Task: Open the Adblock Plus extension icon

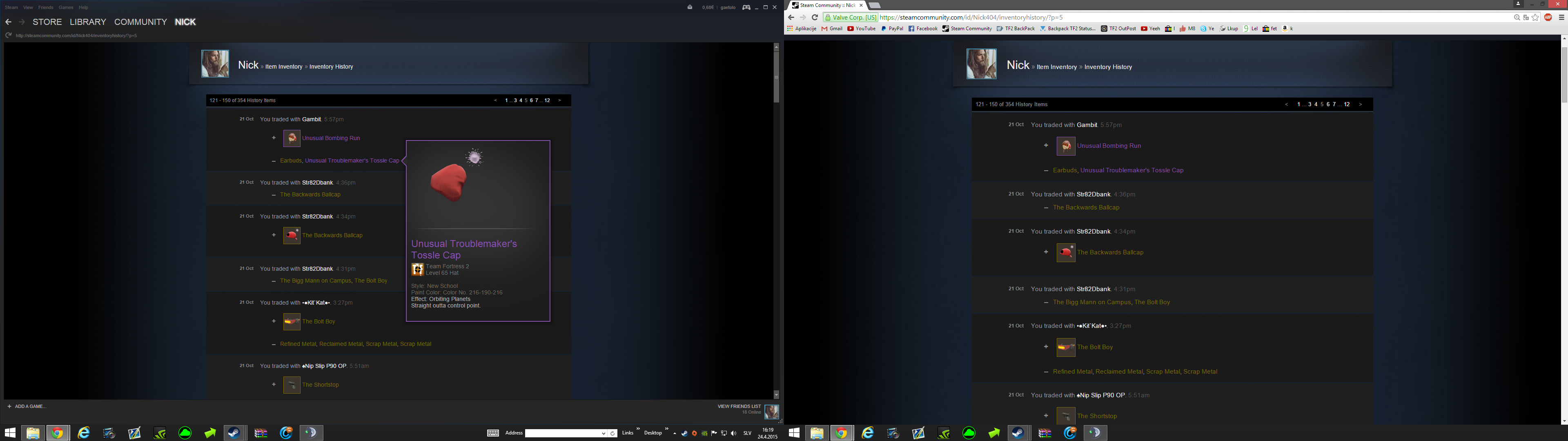Action: point(1548,18)
